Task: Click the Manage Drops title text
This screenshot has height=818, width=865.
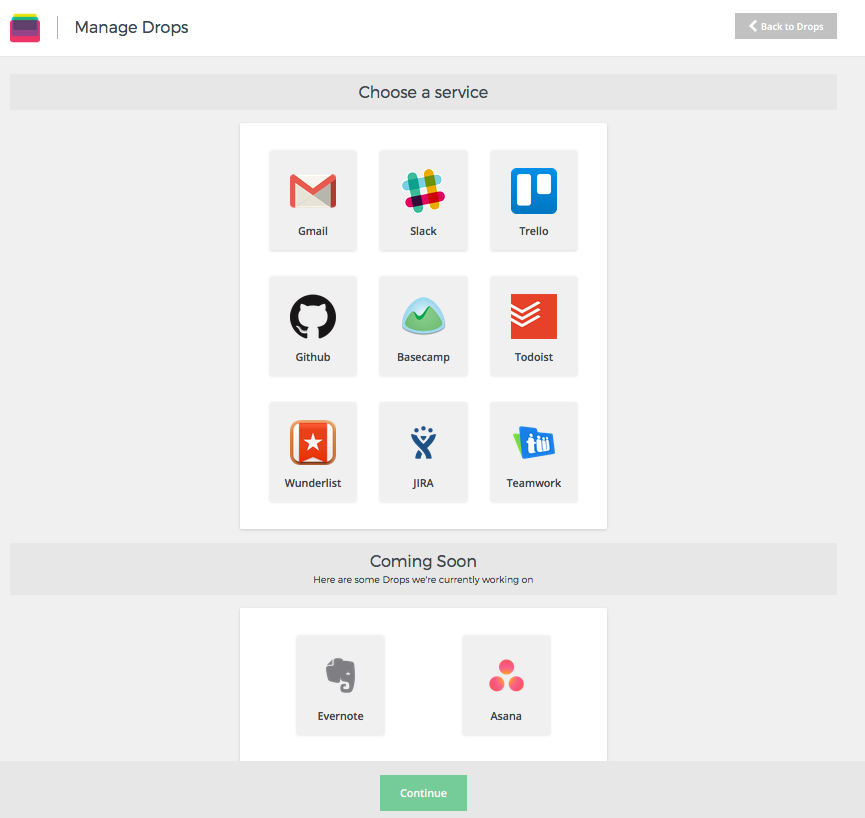Action: 131,27
